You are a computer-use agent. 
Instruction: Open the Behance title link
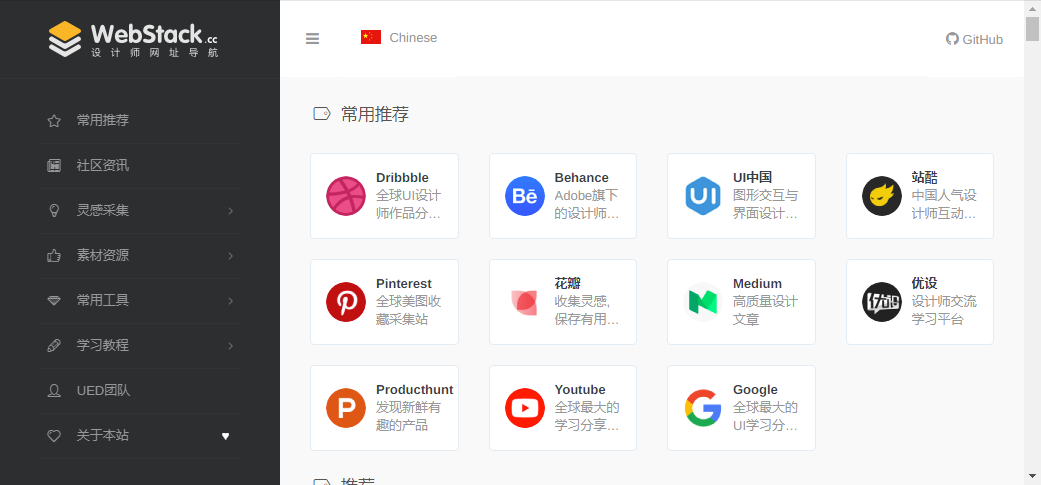(582, 178)
